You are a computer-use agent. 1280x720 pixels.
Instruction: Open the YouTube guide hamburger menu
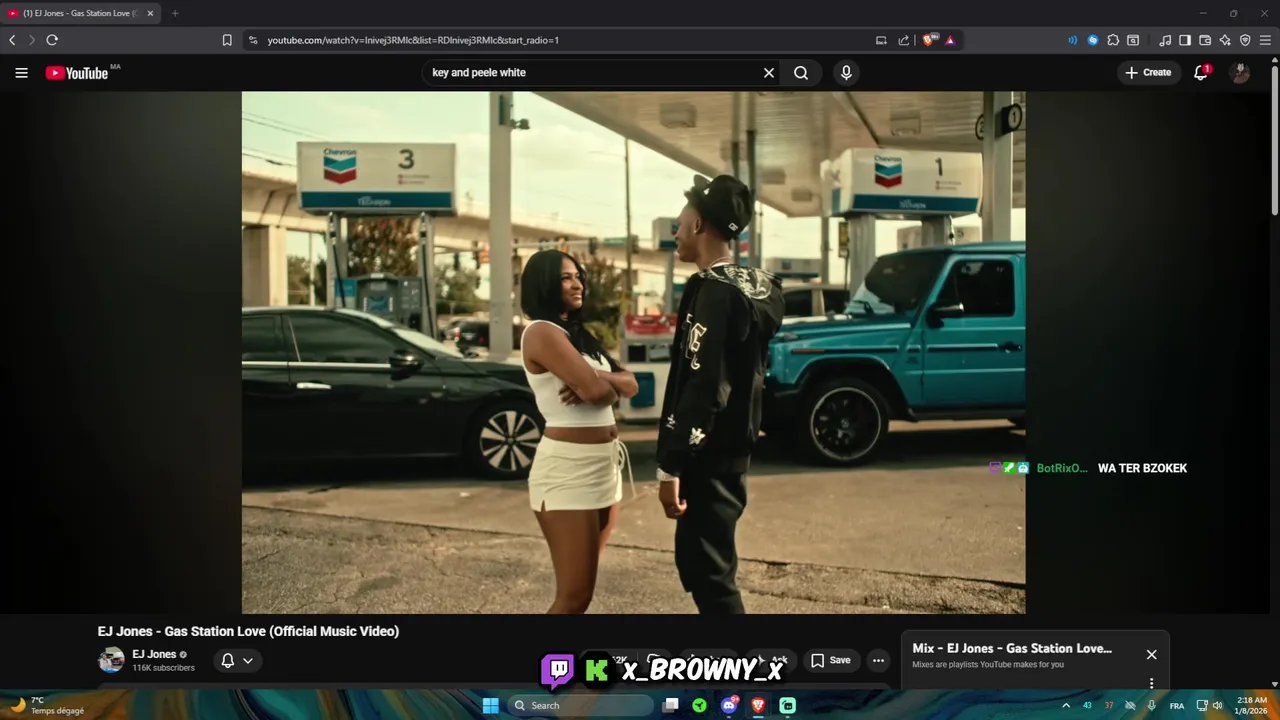(x=21, y=72)
